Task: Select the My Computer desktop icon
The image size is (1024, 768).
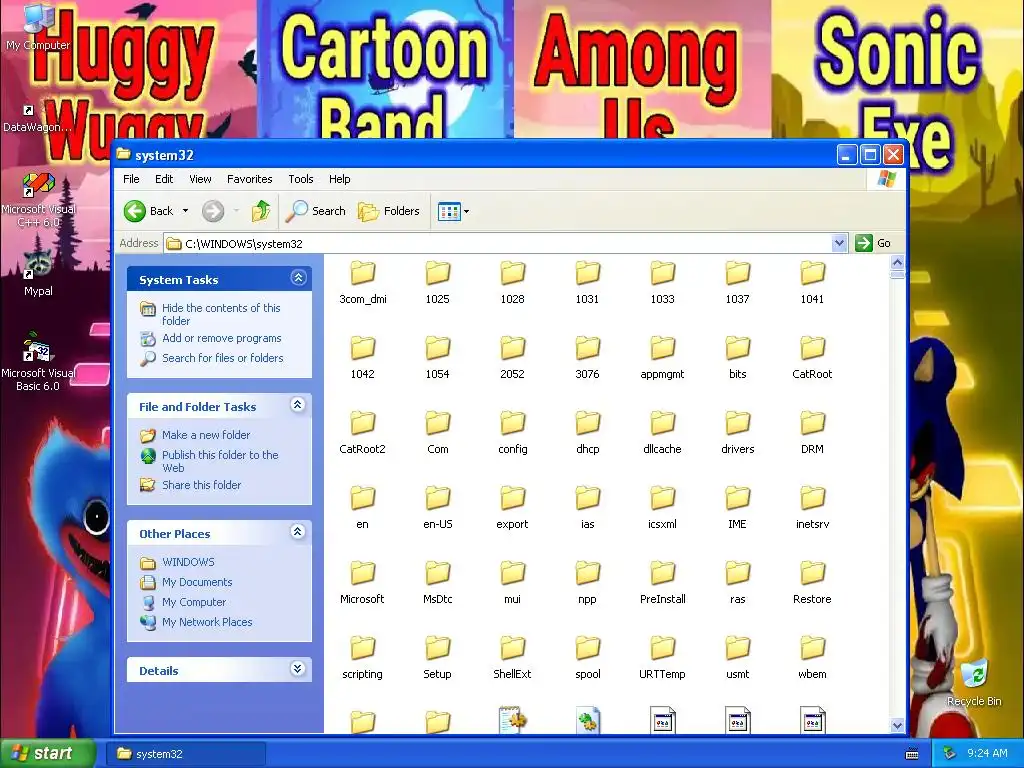Action: (38, 27)
